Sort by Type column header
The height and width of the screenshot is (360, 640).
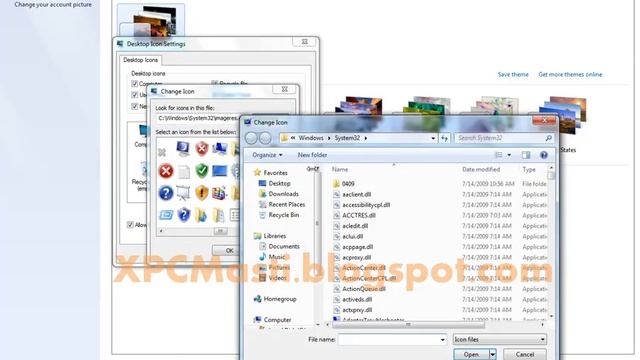[x=529, y=169]
